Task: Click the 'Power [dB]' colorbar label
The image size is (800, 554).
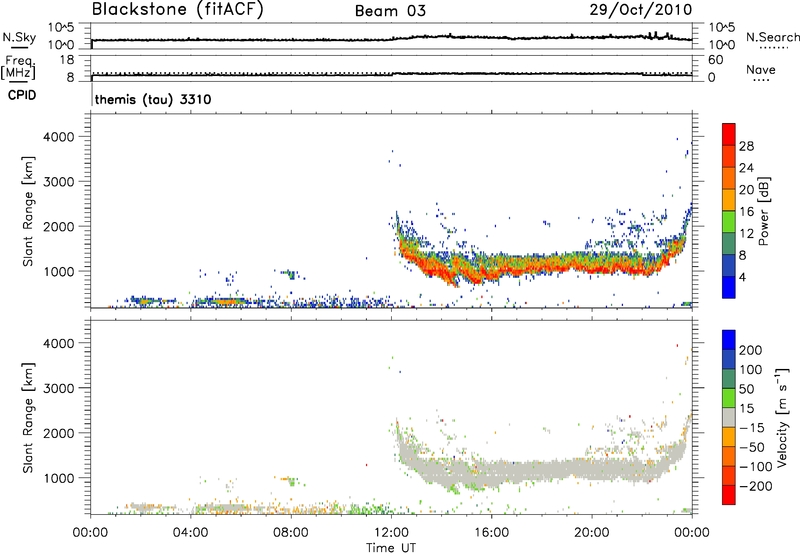Action: pyautogui.click(x=763, y=211)
